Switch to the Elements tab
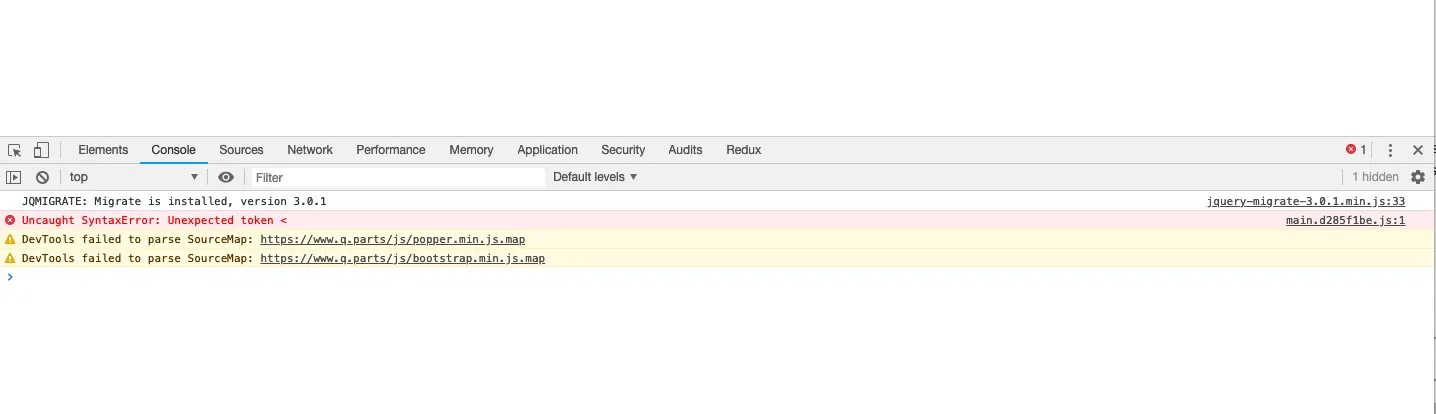Screen dimensions: 1436x414 (103, 150)
